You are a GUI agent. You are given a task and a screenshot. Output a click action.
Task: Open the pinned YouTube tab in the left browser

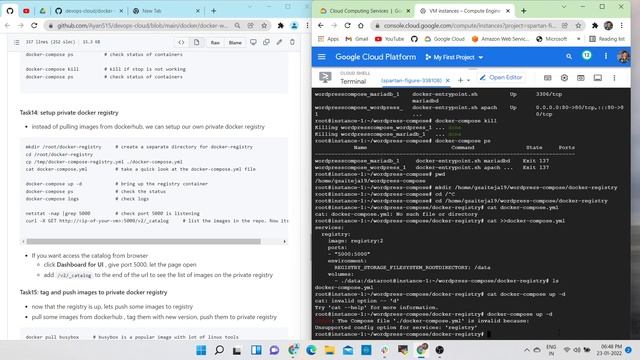26,11
